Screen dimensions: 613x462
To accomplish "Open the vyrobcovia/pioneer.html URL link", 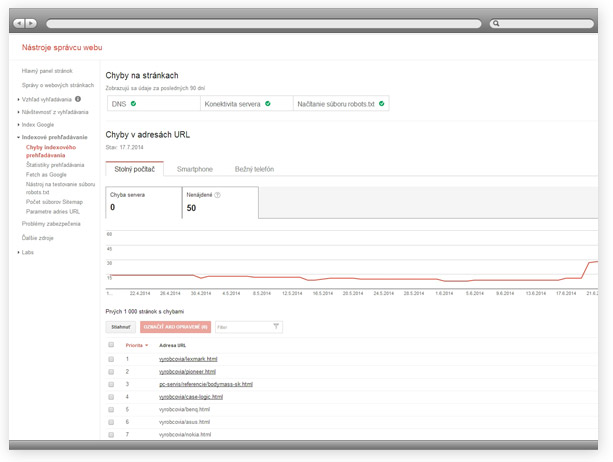I will (181, 371).
